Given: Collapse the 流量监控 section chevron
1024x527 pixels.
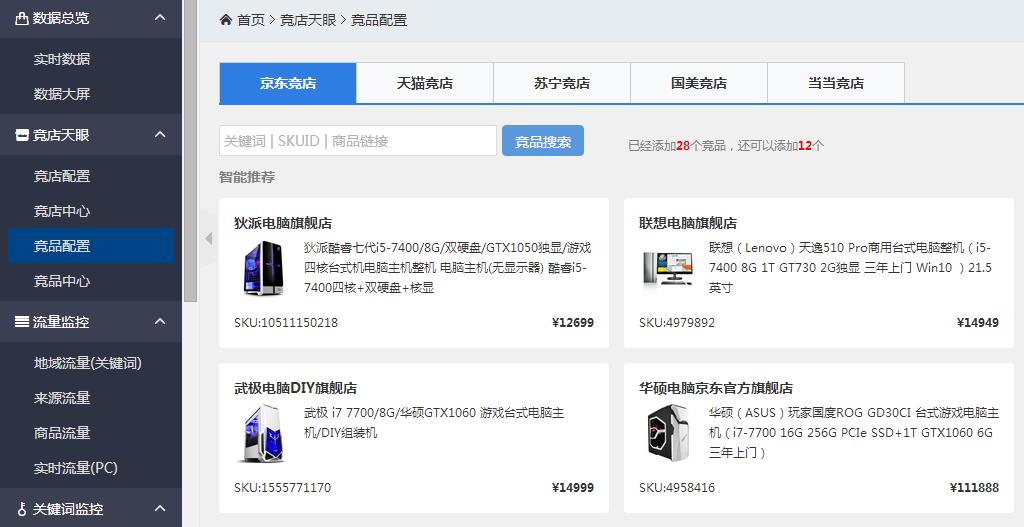Looking at the screenshot, I should [x=160, y=321].
